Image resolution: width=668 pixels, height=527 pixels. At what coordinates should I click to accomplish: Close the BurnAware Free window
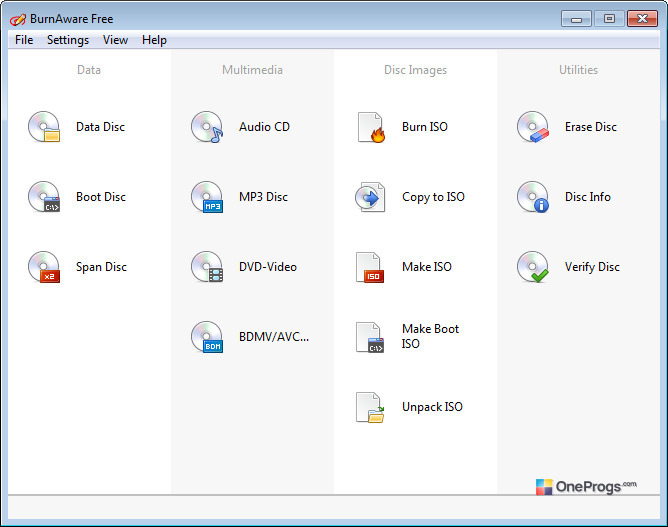[x=642, y=19]
